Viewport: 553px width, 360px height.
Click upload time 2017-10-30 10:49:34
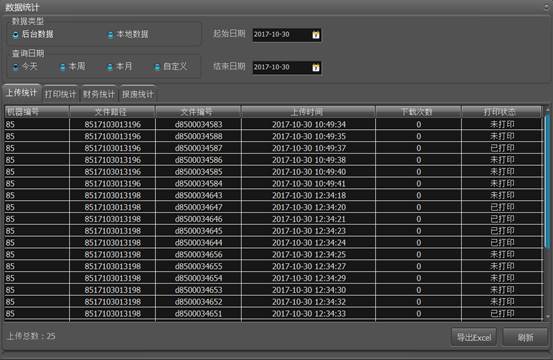click(309, 124)
